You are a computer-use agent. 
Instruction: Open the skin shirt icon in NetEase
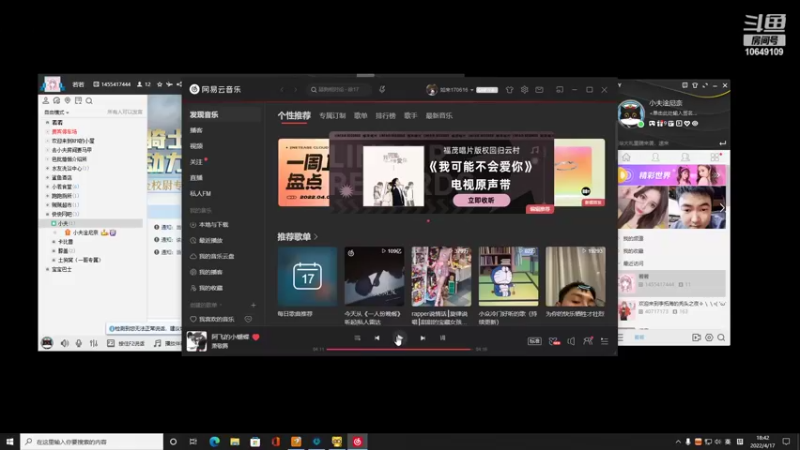tap(509, 89)
